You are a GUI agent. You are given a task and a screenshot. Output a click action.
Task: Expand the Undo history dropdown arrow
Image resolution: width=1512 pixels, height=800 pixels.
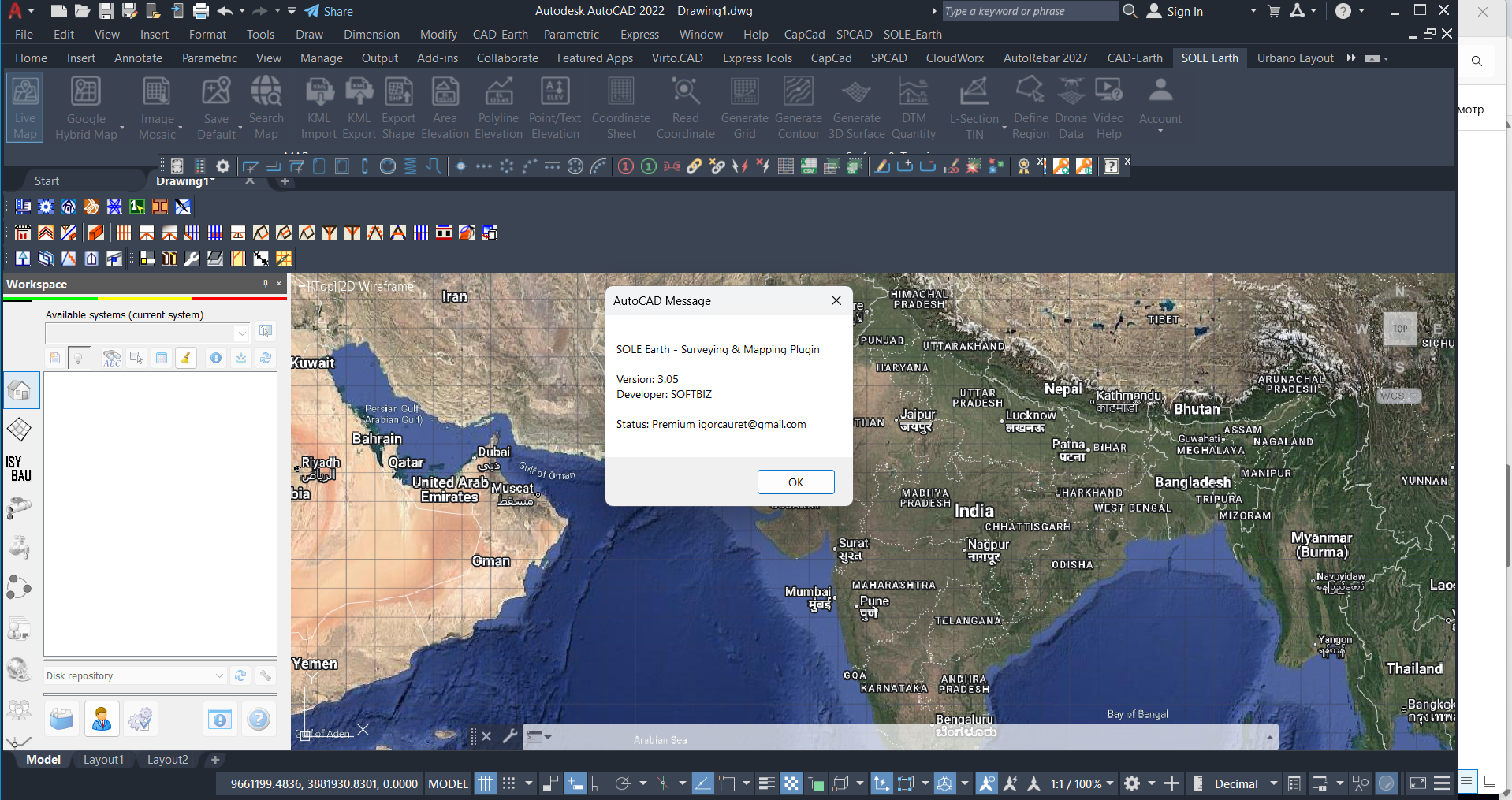241,11
